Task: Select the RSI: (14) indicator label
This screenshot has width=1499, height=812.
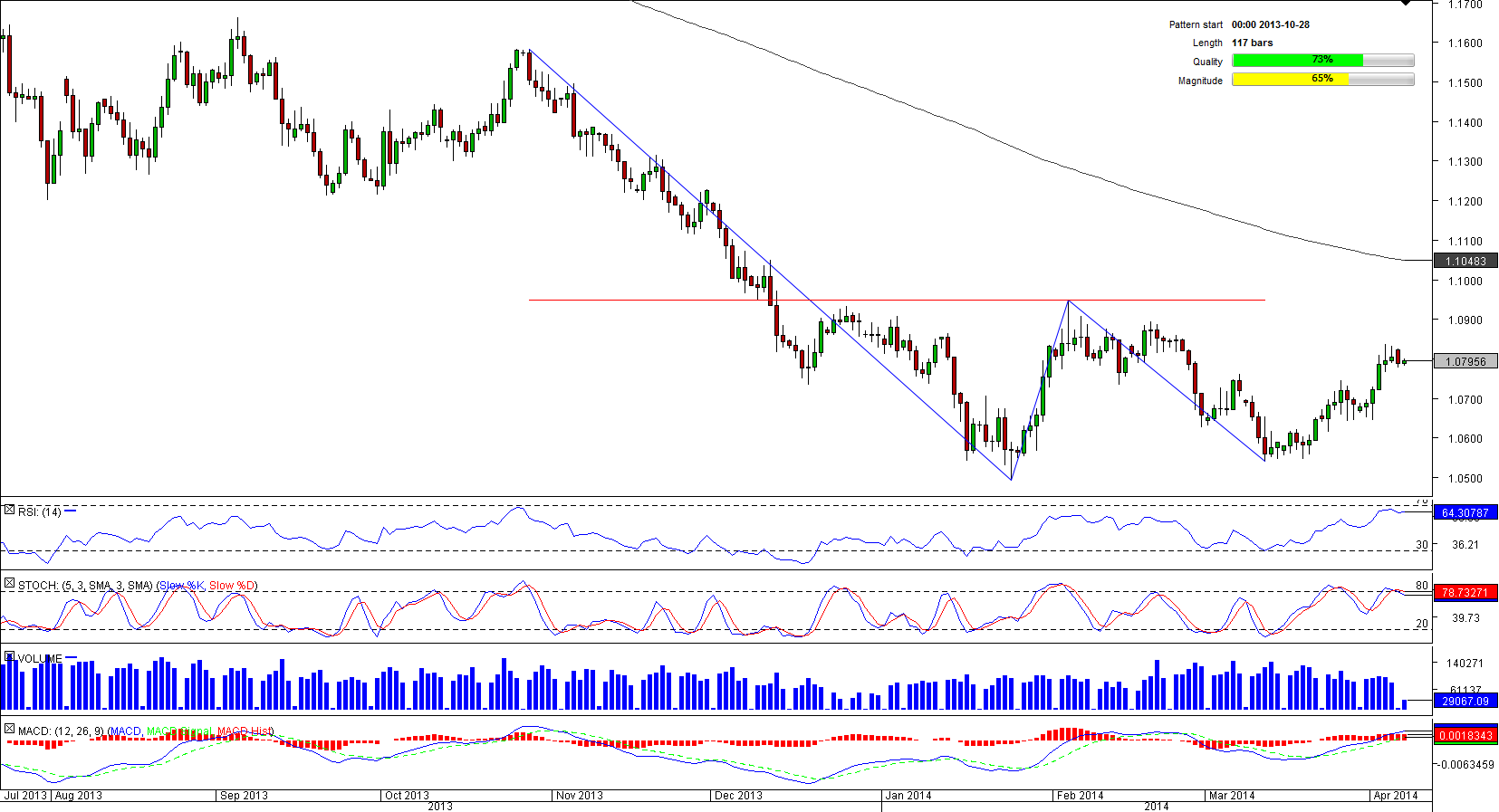Action: coord(40,512)
